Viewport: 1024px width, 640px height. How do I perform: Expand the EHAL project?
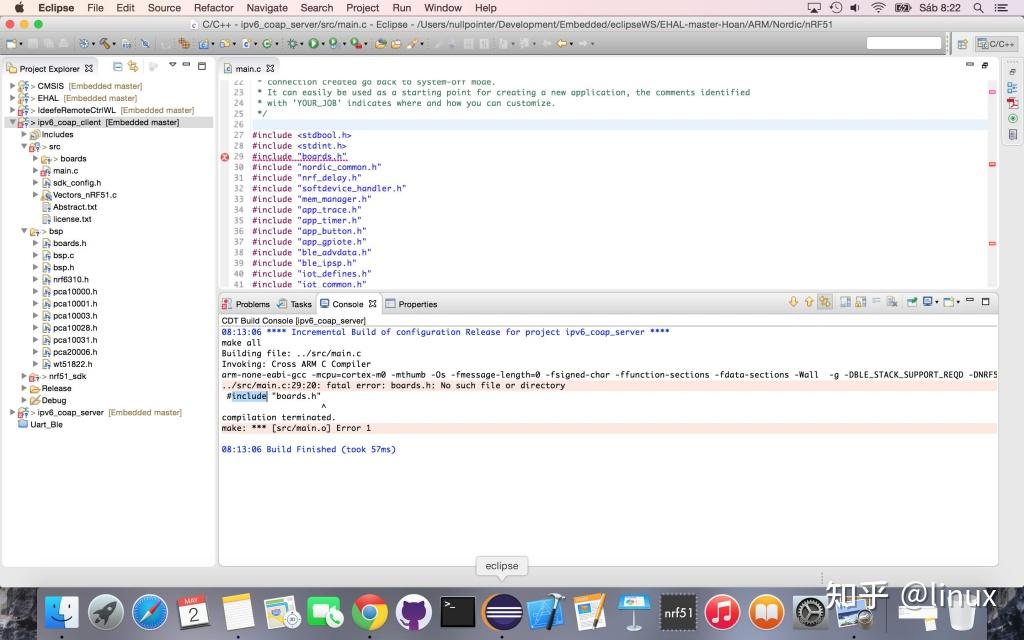(12, 98)
